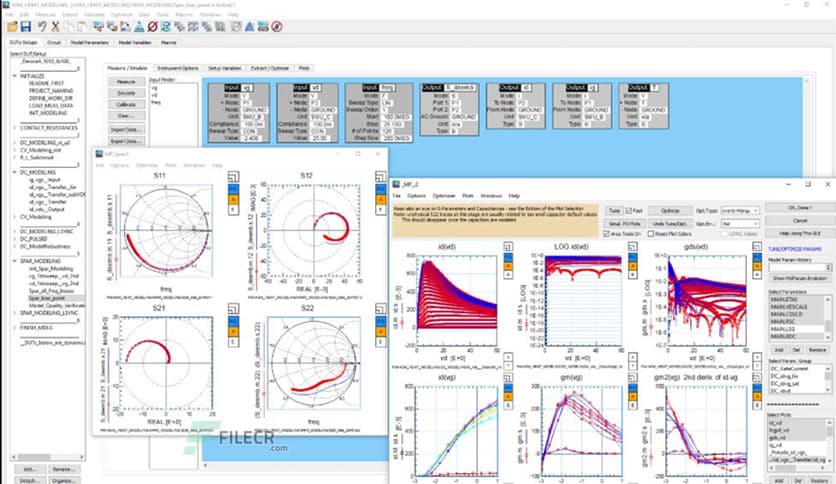The image size is (836, 484).
Task: Click the white button beside S22 plot
Action: coord(380,342)
